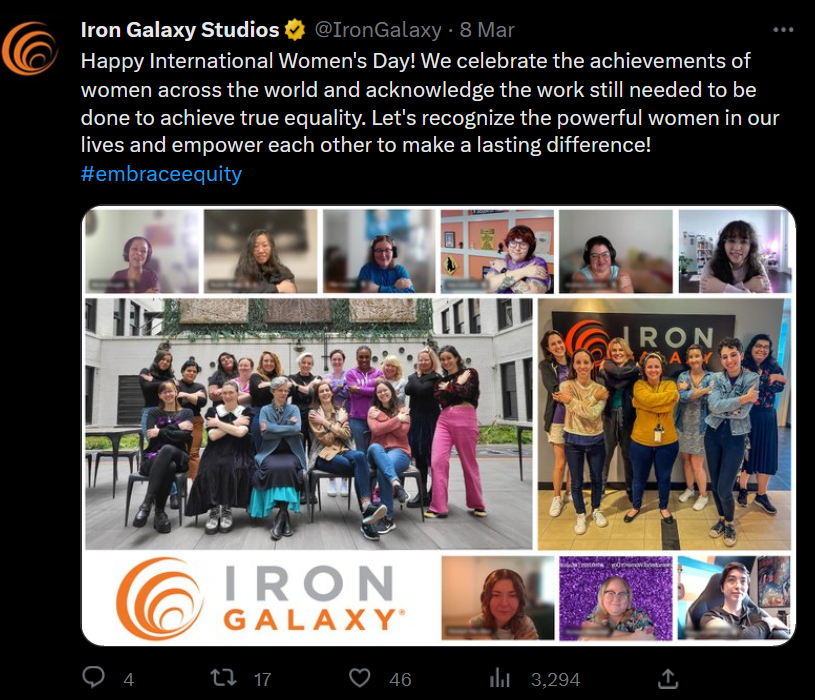Click the gold verified badge
The height and width of the screenshot is (700, 815).
click(x=296, y=30)
